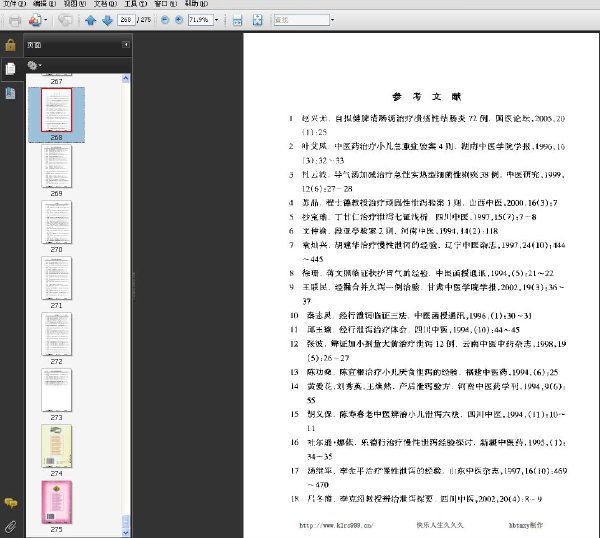Click the 页面 panel title label
The width and height of the screenshot is (600, 538).
coord(34,45)
